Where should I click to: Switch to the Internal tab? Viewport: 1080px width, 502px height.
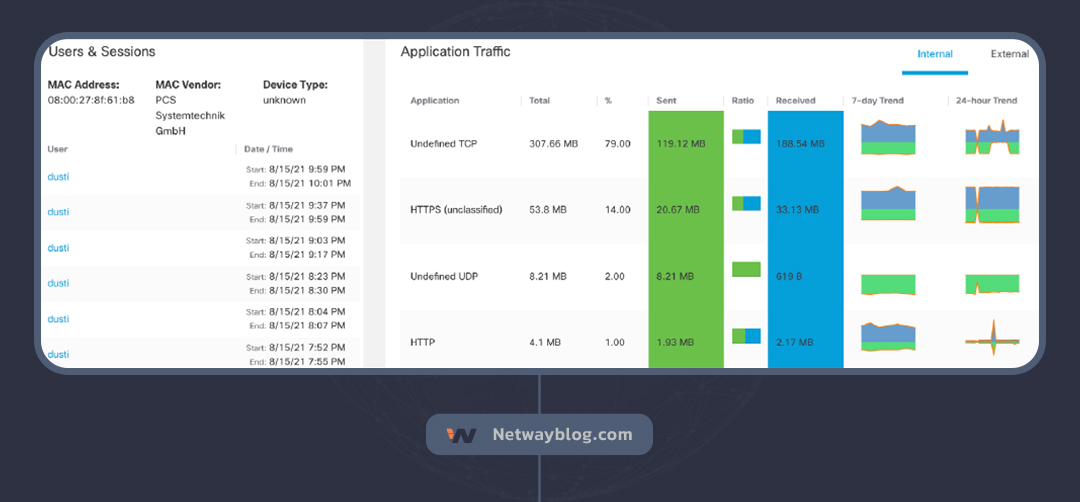pyautogui.click(x=935, y=54)
